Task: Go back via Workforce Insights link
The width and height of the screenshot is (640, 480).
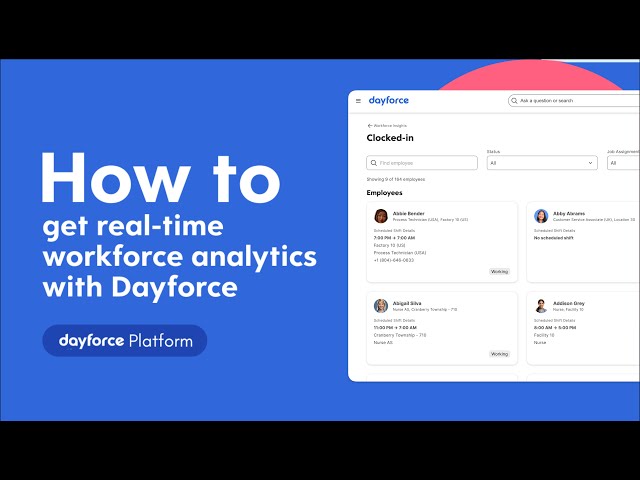Action: 390,126
